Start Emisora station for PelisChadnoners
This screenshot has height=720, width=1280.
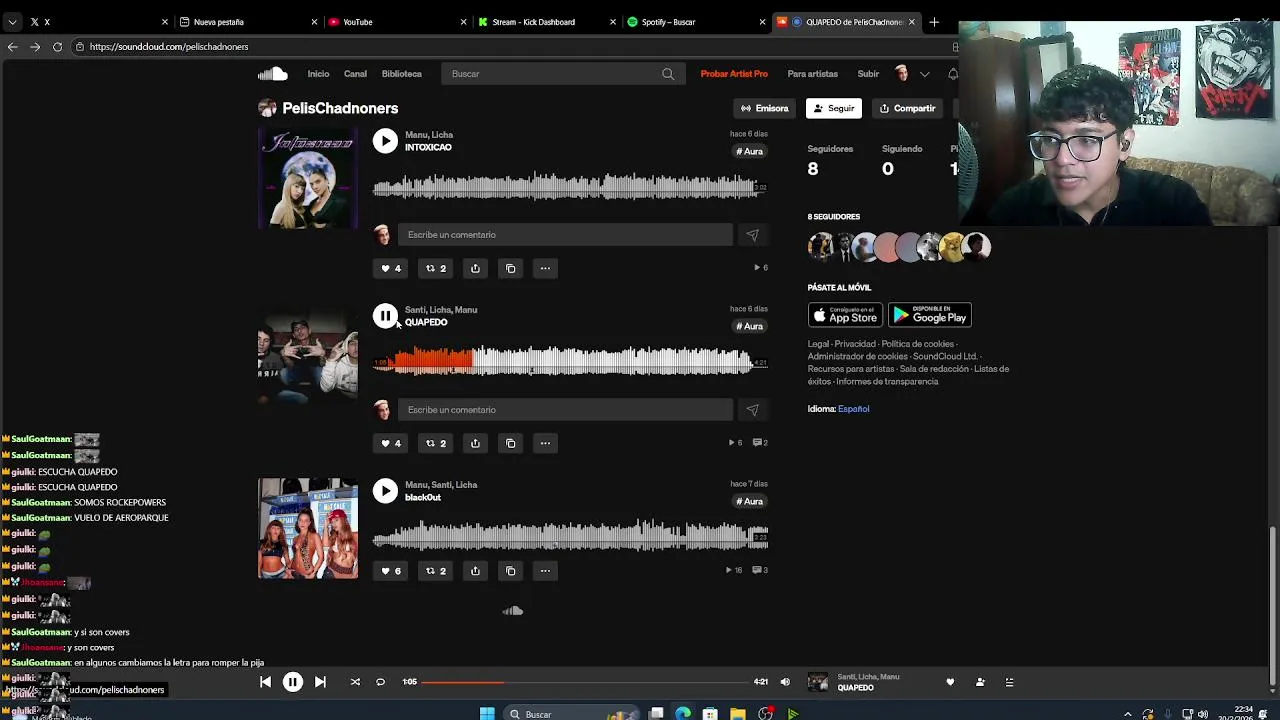[x=765, y=108]
